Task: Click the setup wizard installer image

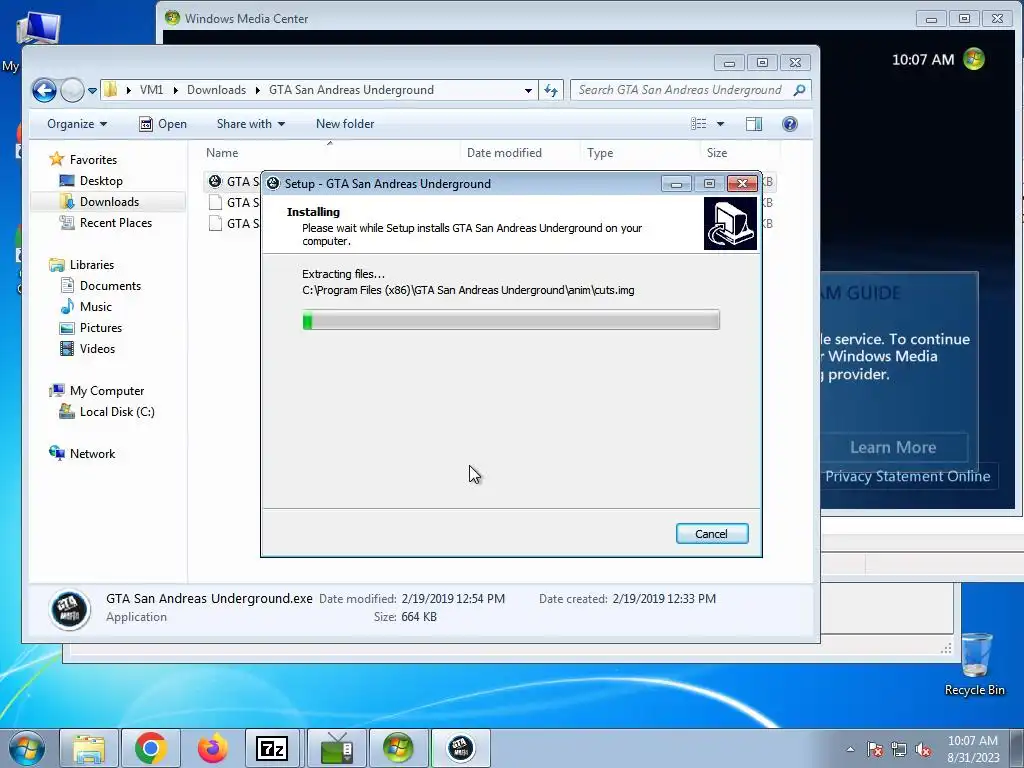Action: (730, 224)
